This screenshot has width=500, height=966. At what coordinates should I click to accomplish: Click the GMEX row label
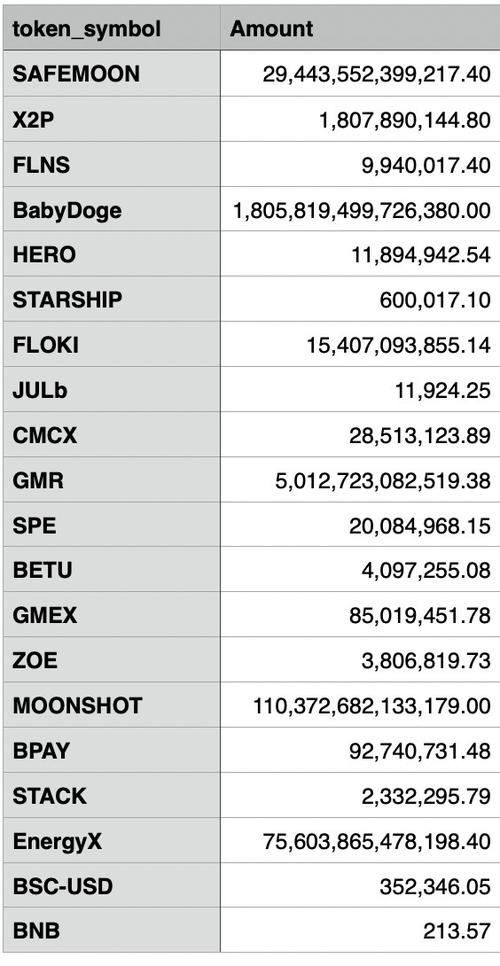point(111,615)
